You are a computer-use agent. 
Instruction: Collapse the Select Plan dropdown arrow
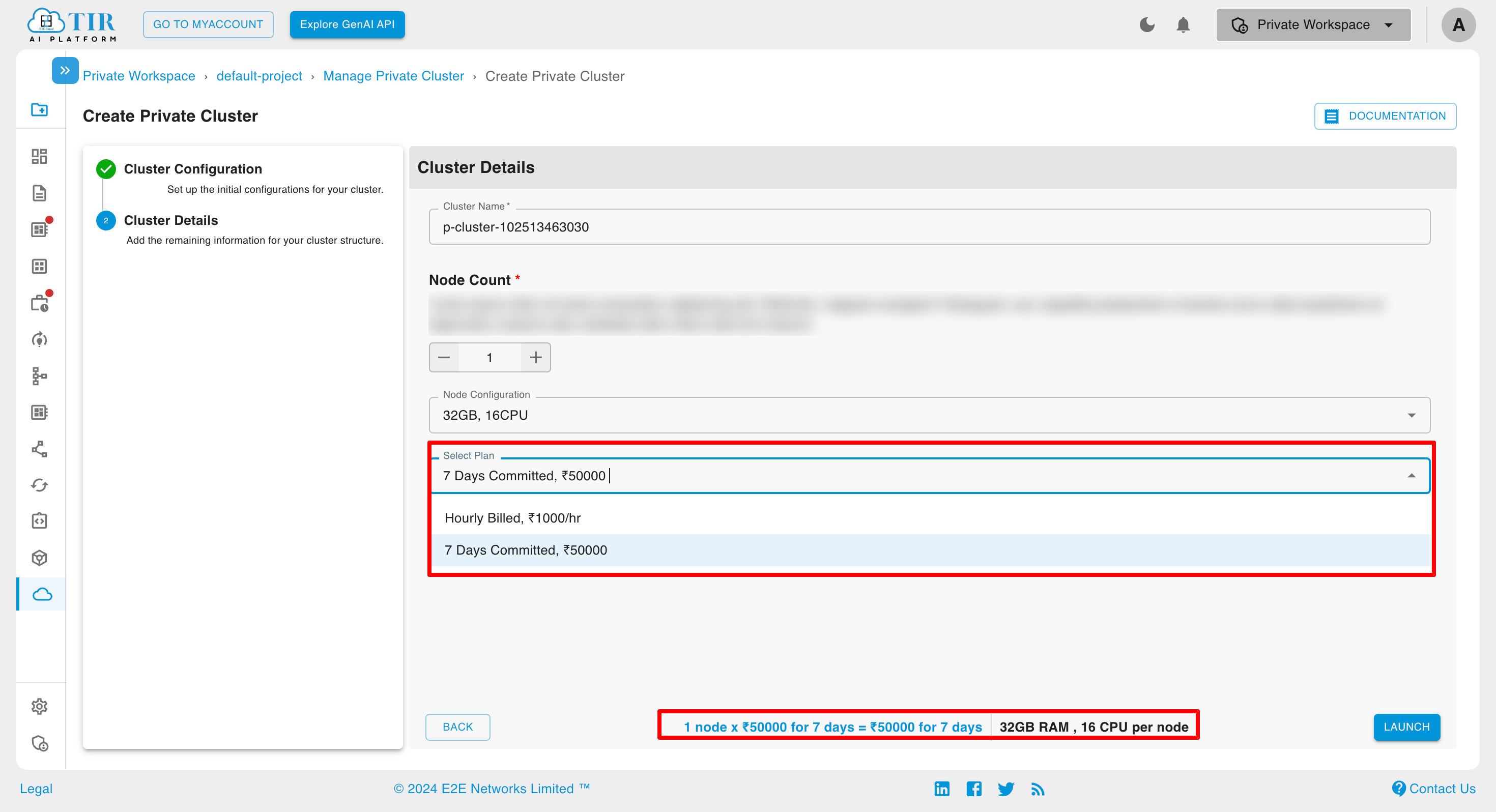pyautogui.click(x=1412, y=476)
